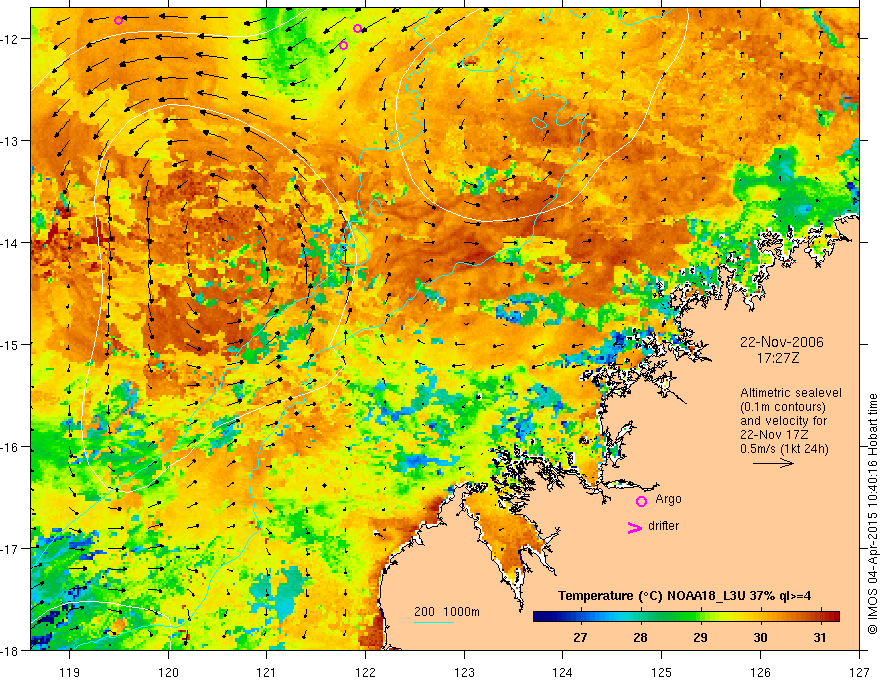Select the Argo float marker near 119.5°E

pos(118,21)
